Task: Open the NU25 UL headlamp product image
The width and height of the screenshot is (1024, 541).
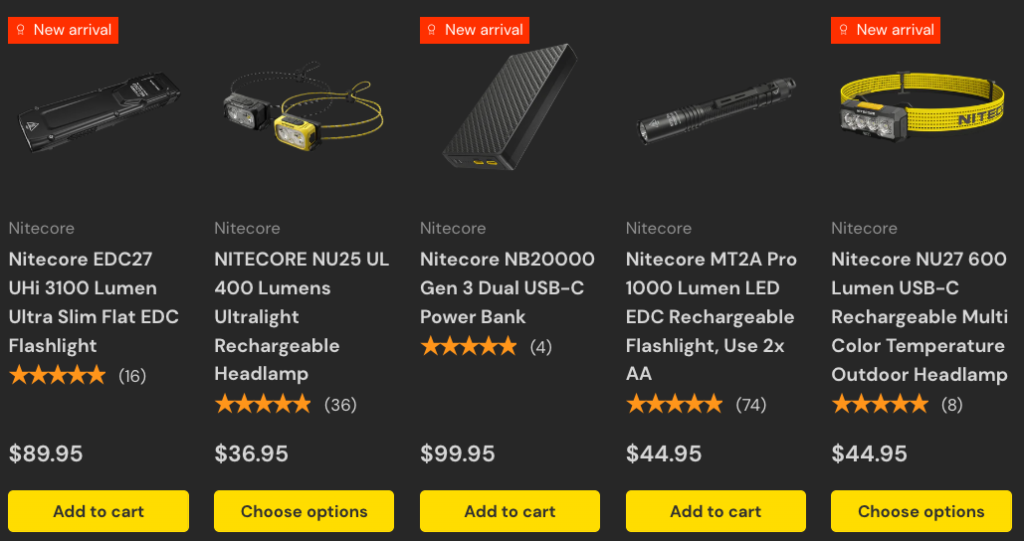Action: (x=302, y=115)
